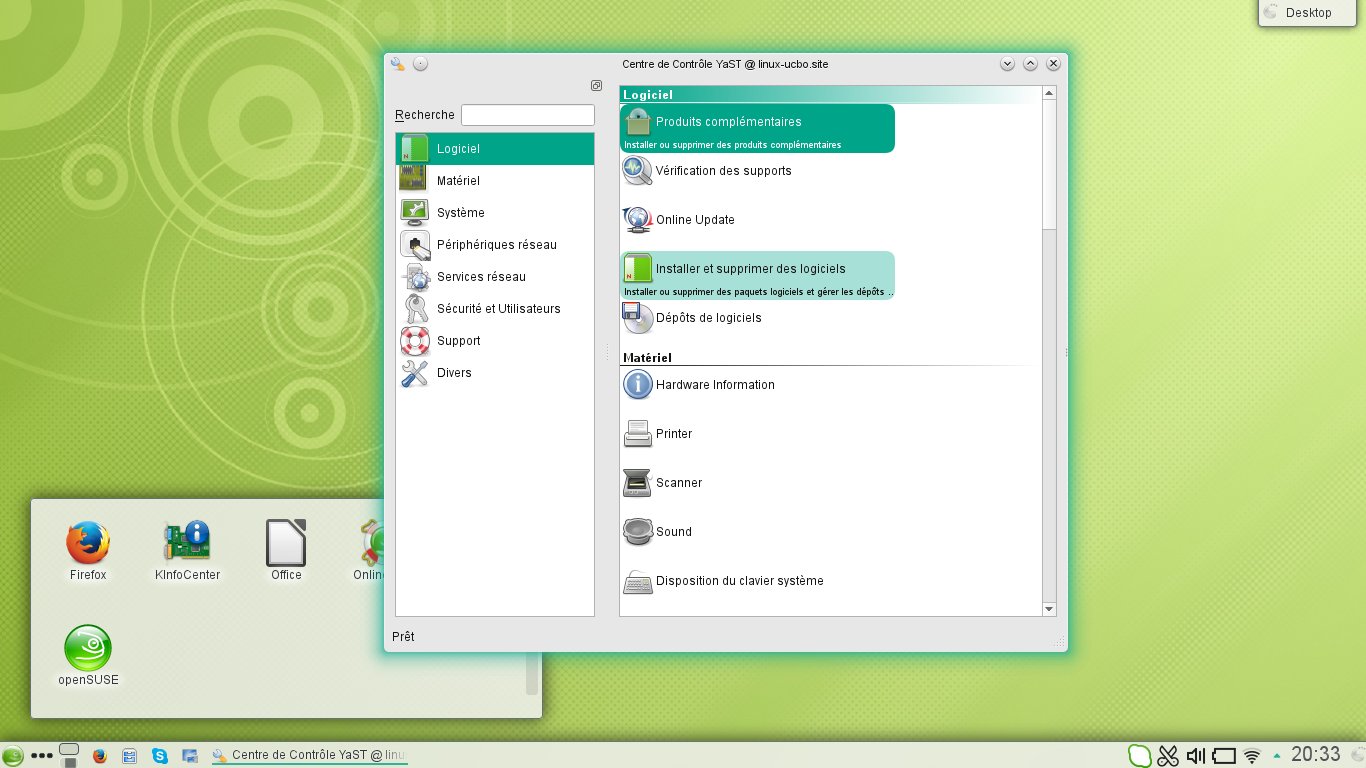Image resolution: width=1366 pixels, height=768 pixels.
Task: Click the activities three-dots taskbar icon
Action: tap(42, 756)
